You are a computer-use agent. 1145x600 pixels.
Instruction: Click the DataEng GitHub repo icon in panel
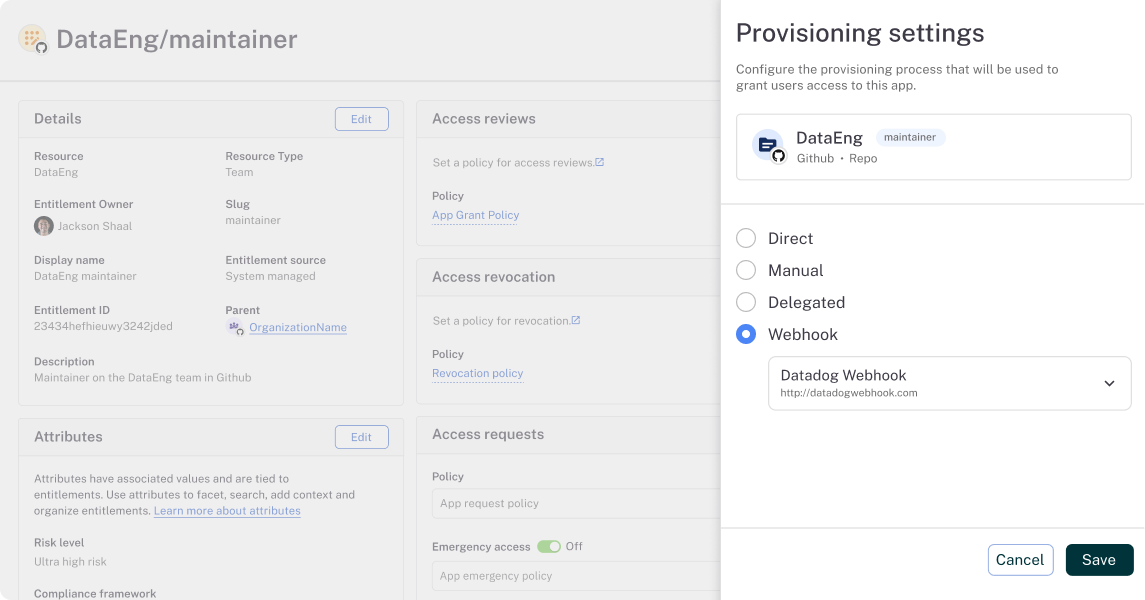click(x=769, y=146)
